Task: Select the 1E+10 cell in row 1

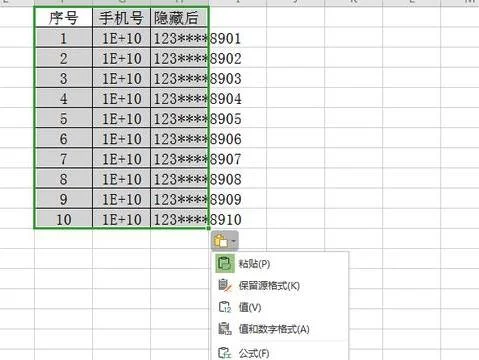Action: [121, 38]
